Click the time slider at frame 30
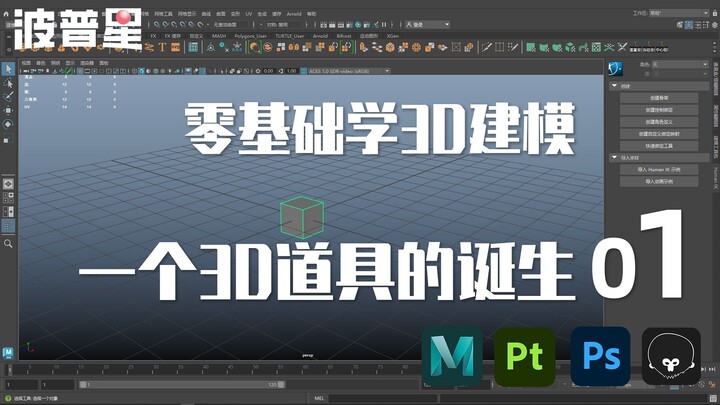This screenshot has height=405, width=720. coord(155,369)
